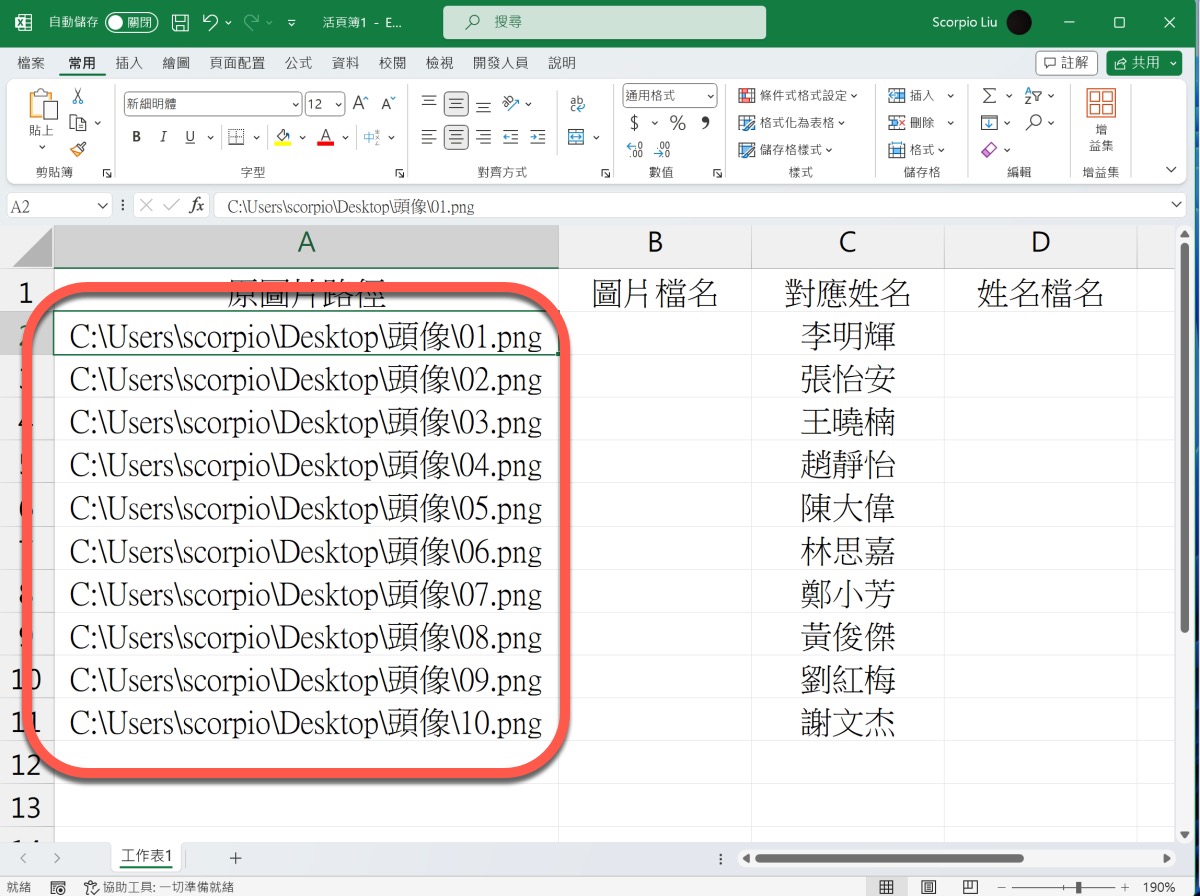1200x896 pixels.
Task: Toggle align right button
Action: (x=484, y=137)
